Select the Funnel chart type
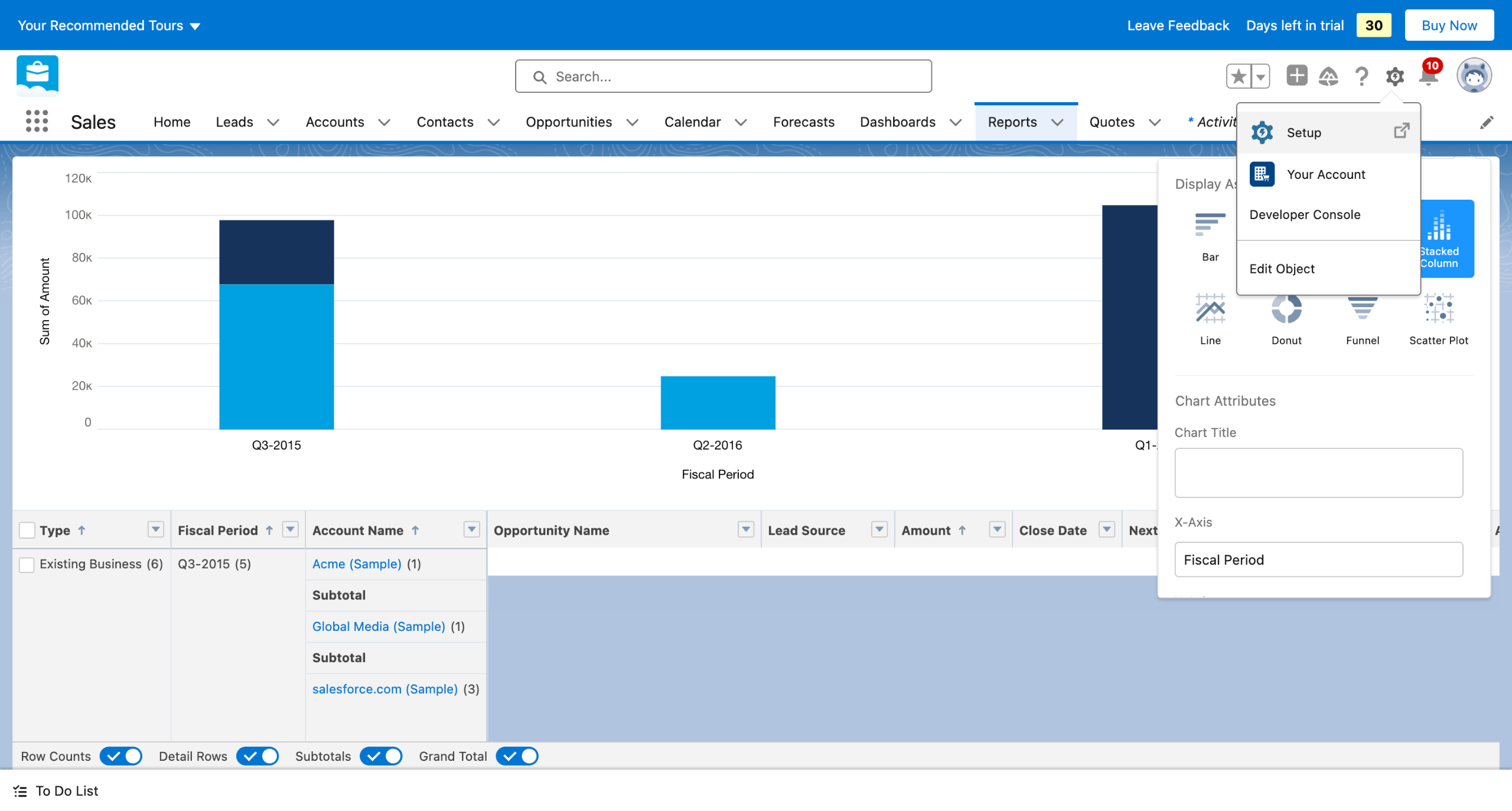1512x811 pixels. (x=1363, y=320)
